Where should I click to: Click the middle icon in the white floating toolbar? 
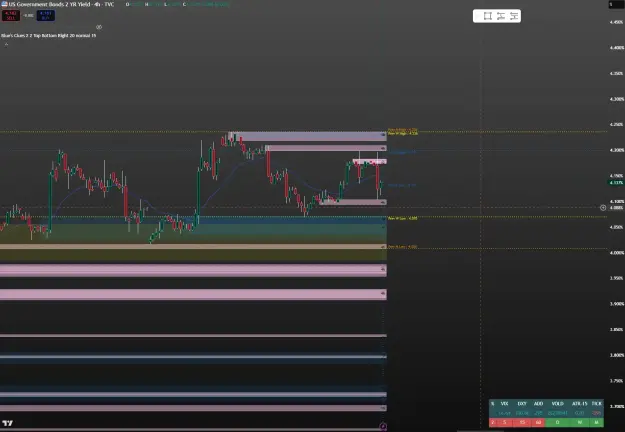click(x=501, y=16)
